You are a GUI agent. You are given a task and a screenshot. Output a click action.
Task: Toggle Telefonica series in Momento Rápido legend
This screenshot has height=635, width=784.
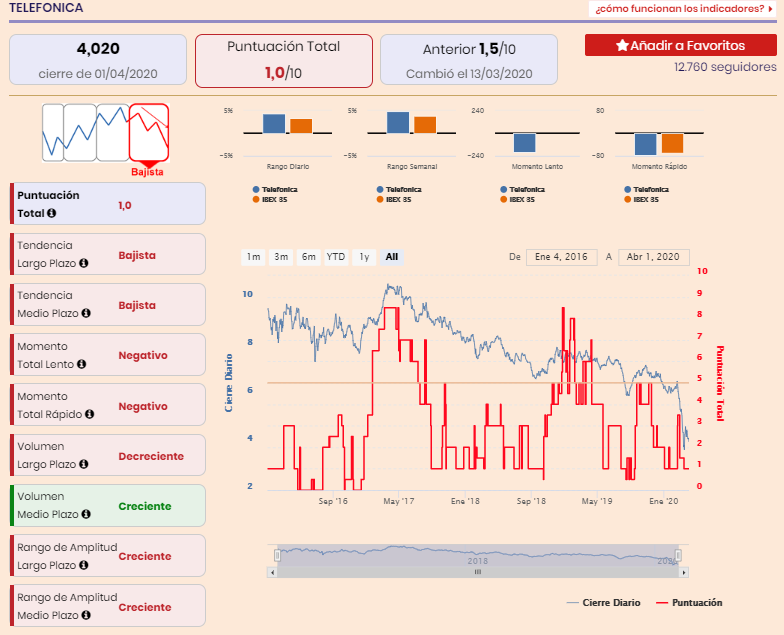click(646, 190)
